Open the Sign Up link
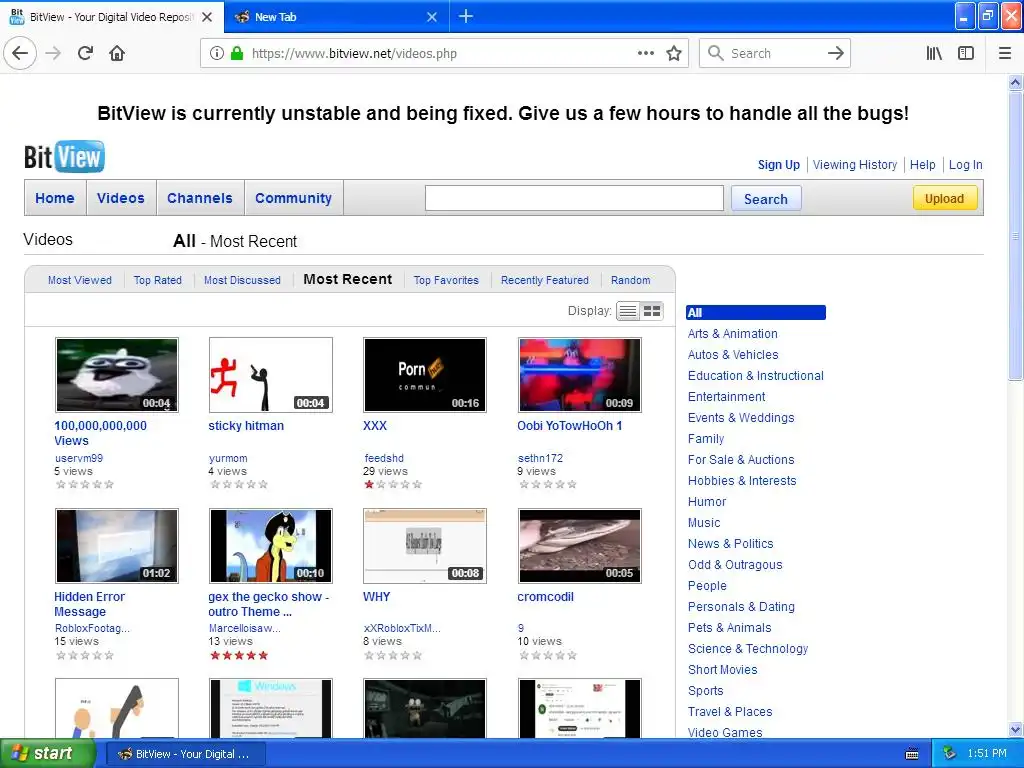The image size is (1024, 768). [x=778, y=165]
